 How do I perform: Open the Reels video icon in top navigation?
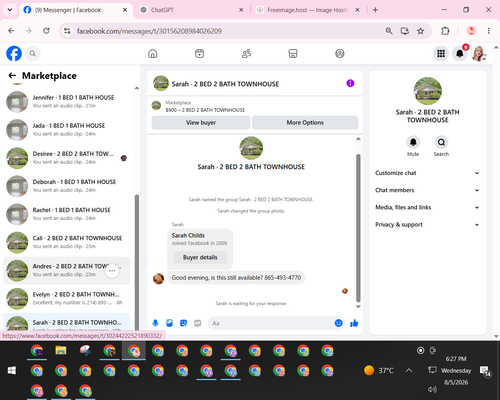pyautogui.click(x=199, y=53)
